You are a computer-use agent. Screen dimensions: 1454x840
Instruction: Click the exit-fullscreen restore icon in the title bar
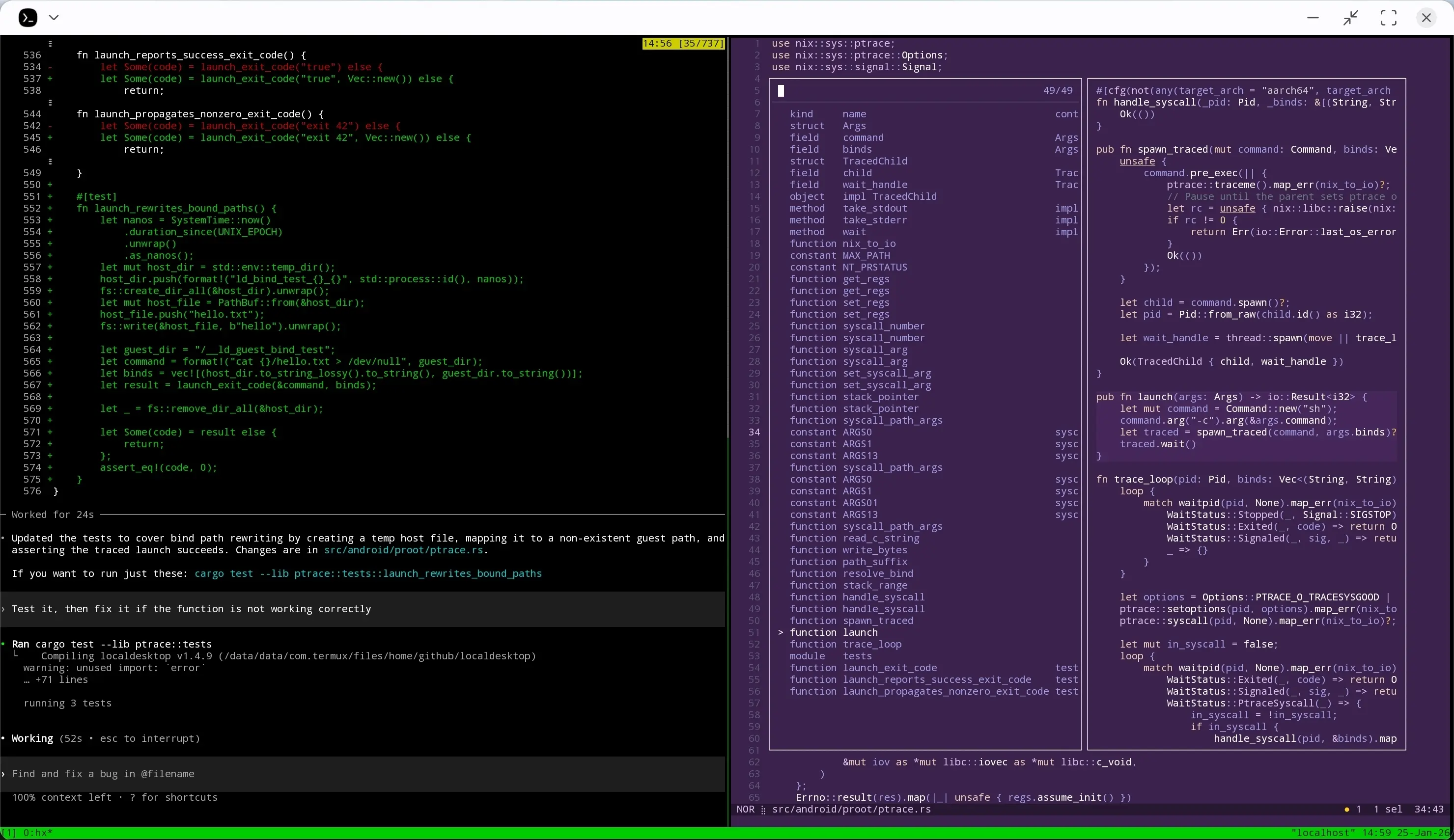1351,17
